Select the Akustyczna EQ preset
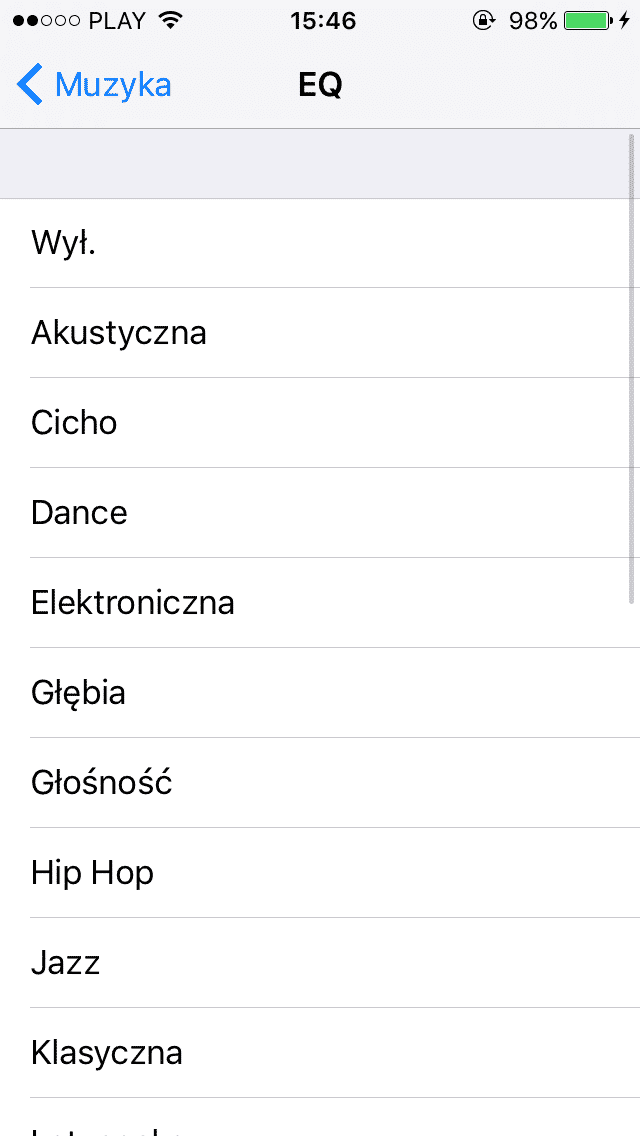This screenshot has width=640, height=1136. [320, 333]
